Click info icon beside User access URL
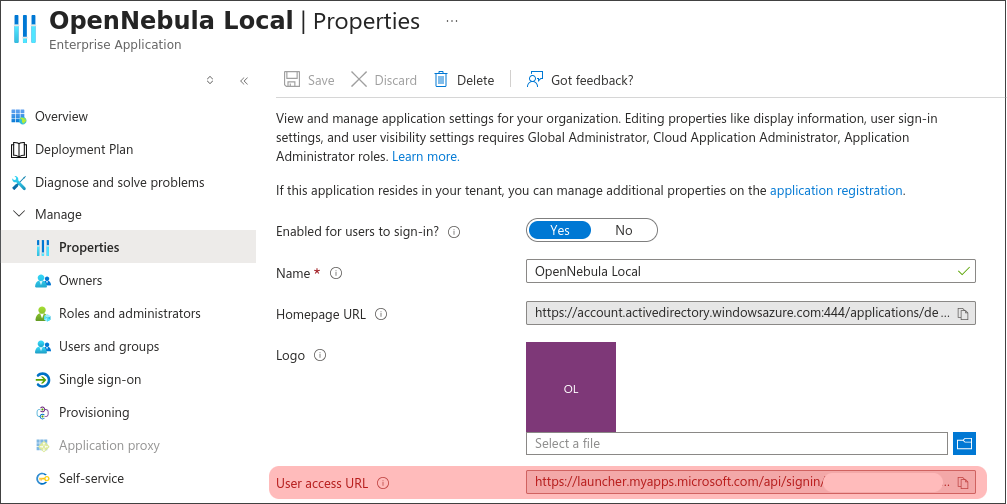The image size is (1007, 504). tap(383, 484)
